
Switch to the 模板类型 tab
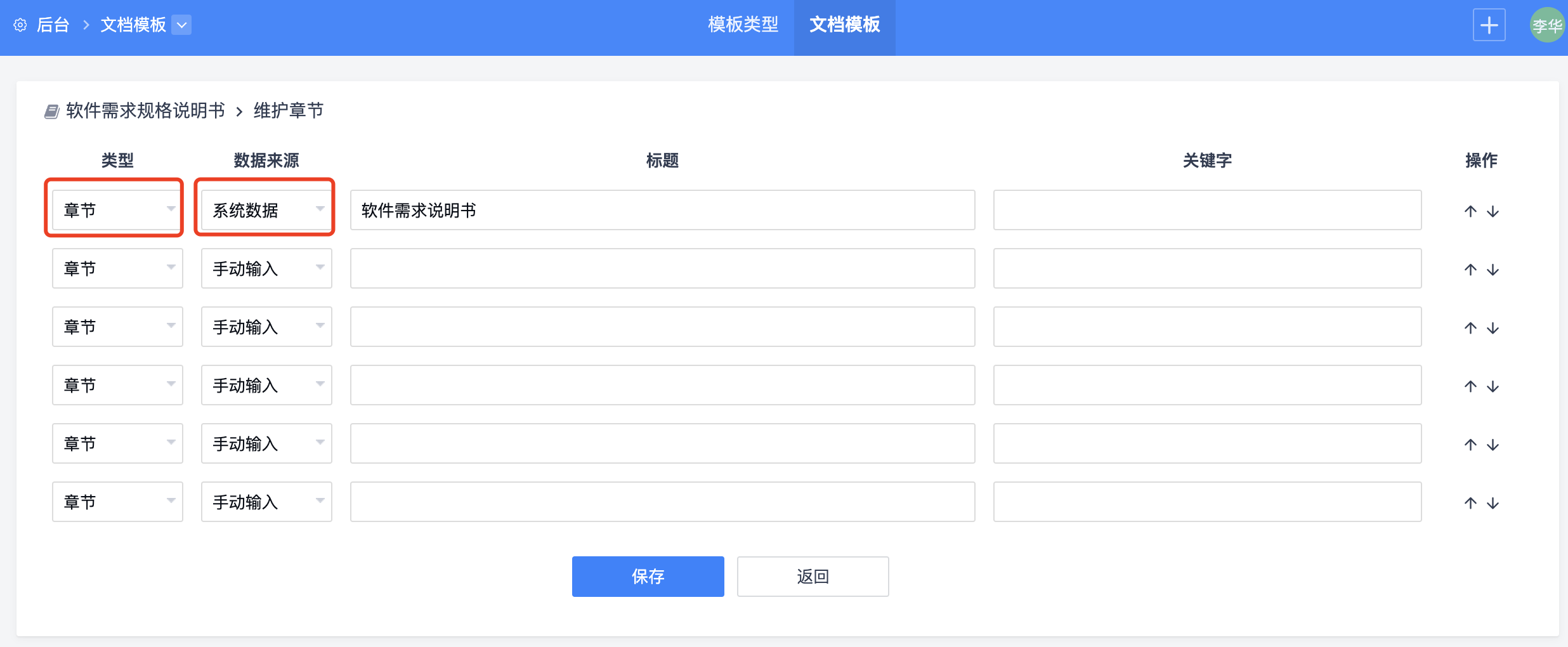(743, 25)
